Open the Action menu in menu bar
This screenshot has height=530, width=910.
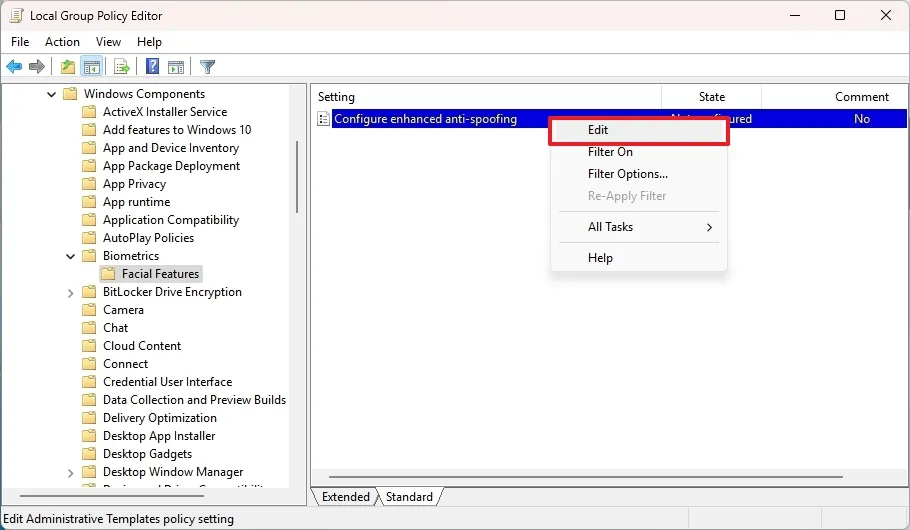(62, 42)
